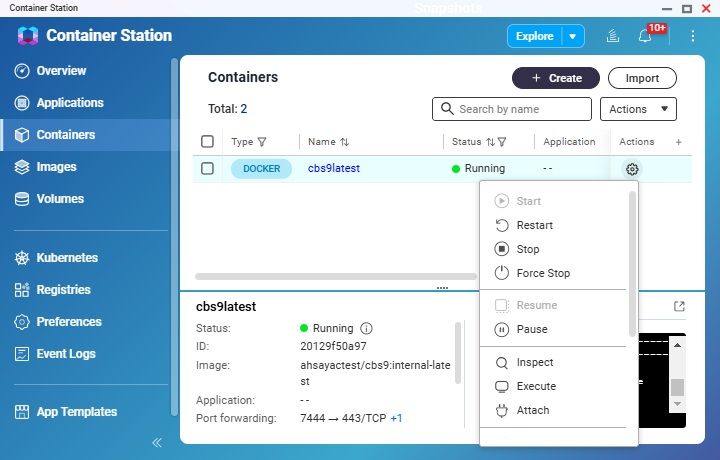
Task: Click the Import button
Action: (x=642, y=78)
